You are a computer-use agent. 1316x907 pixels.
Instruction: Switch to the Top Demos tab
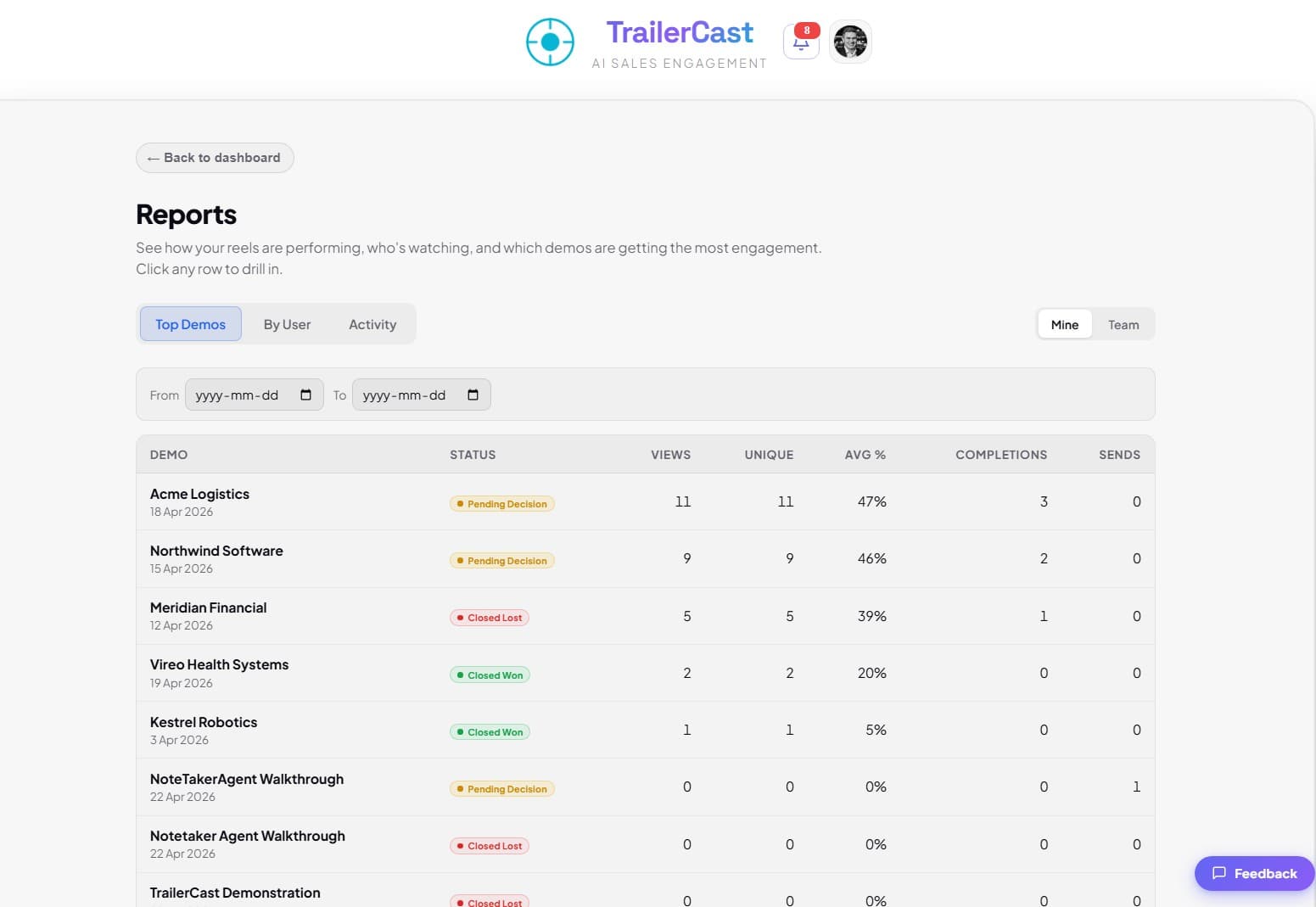click(x=191, y=324)
